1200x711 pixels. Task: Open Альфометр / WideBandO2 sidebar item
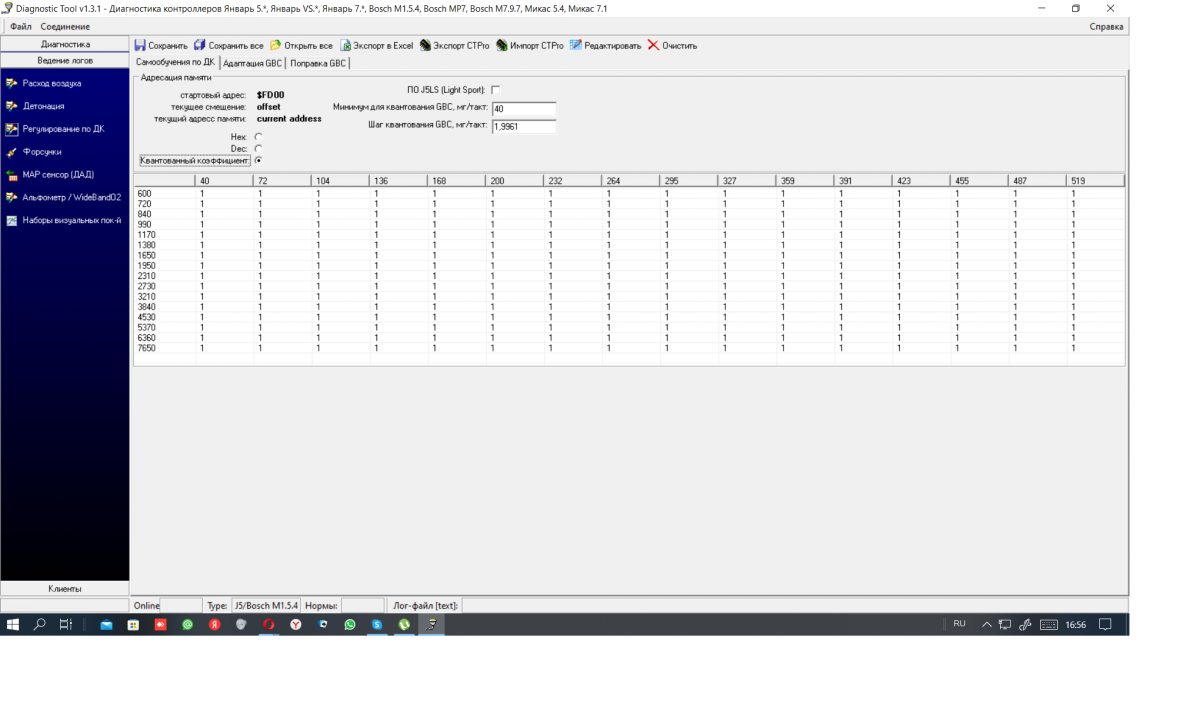pos(71,197)
